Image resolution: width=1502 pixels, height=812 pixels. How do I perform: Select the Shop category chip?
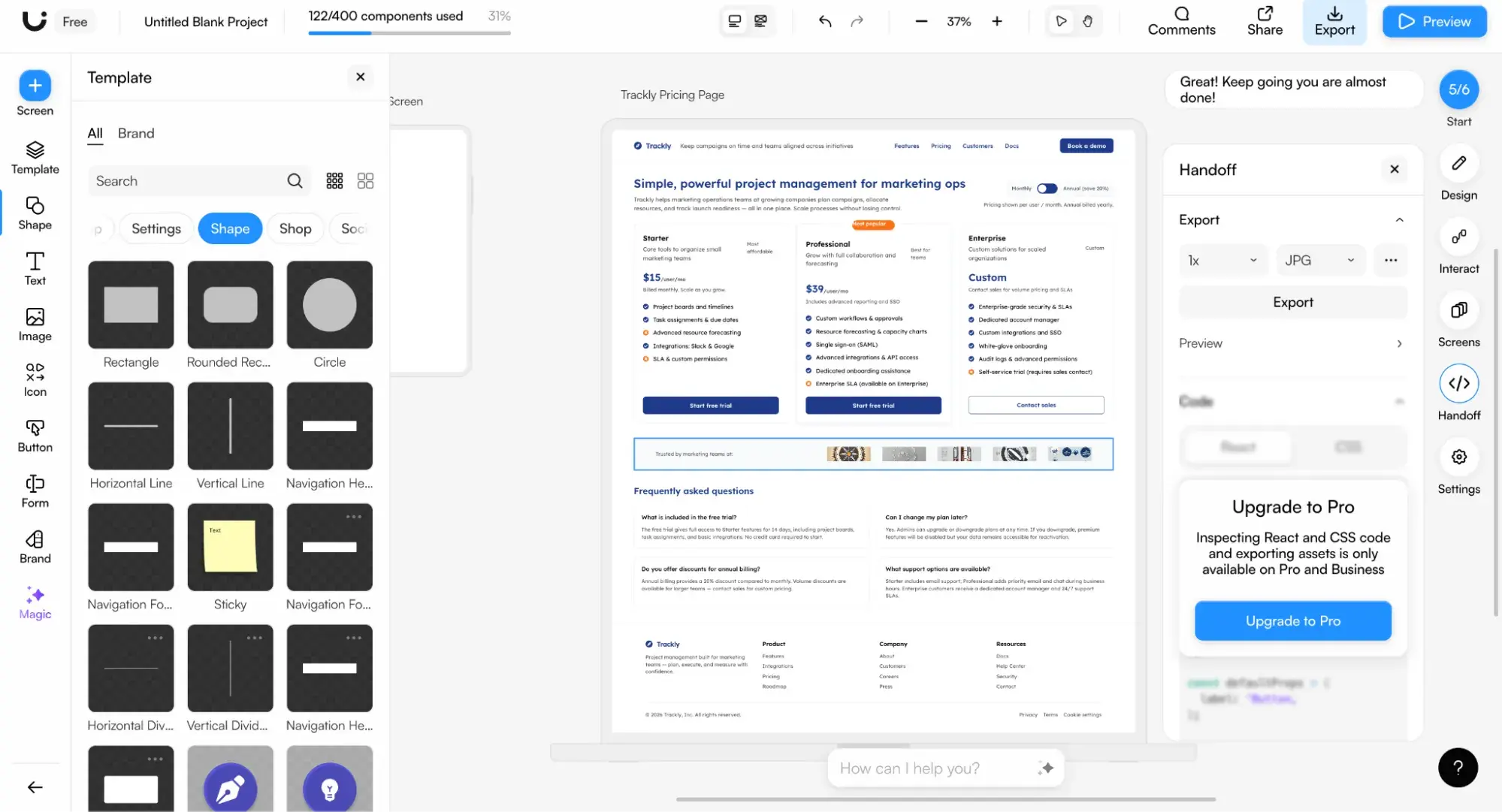295,229
